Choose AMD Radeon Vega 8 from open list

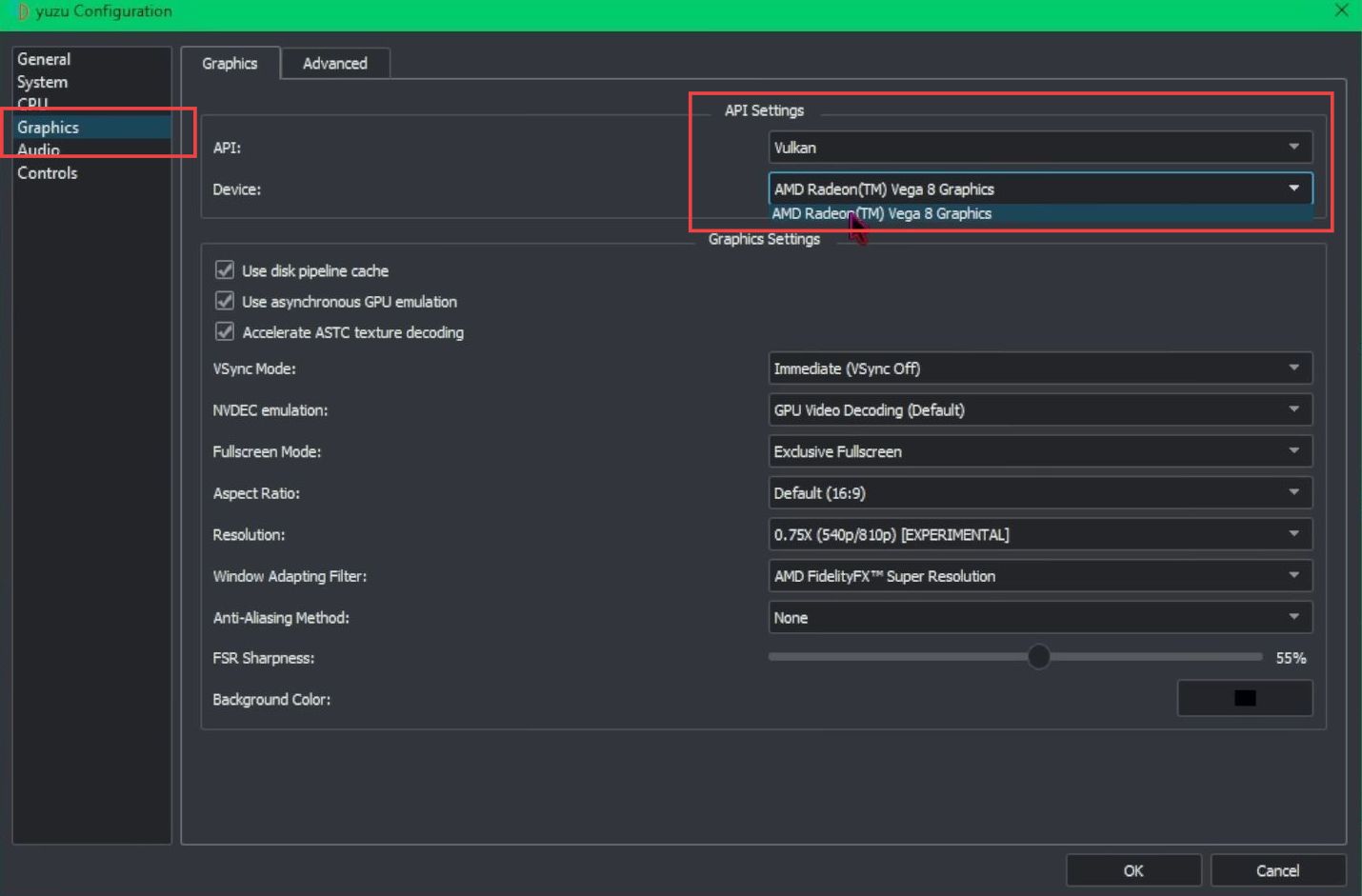click(1040, 213)
